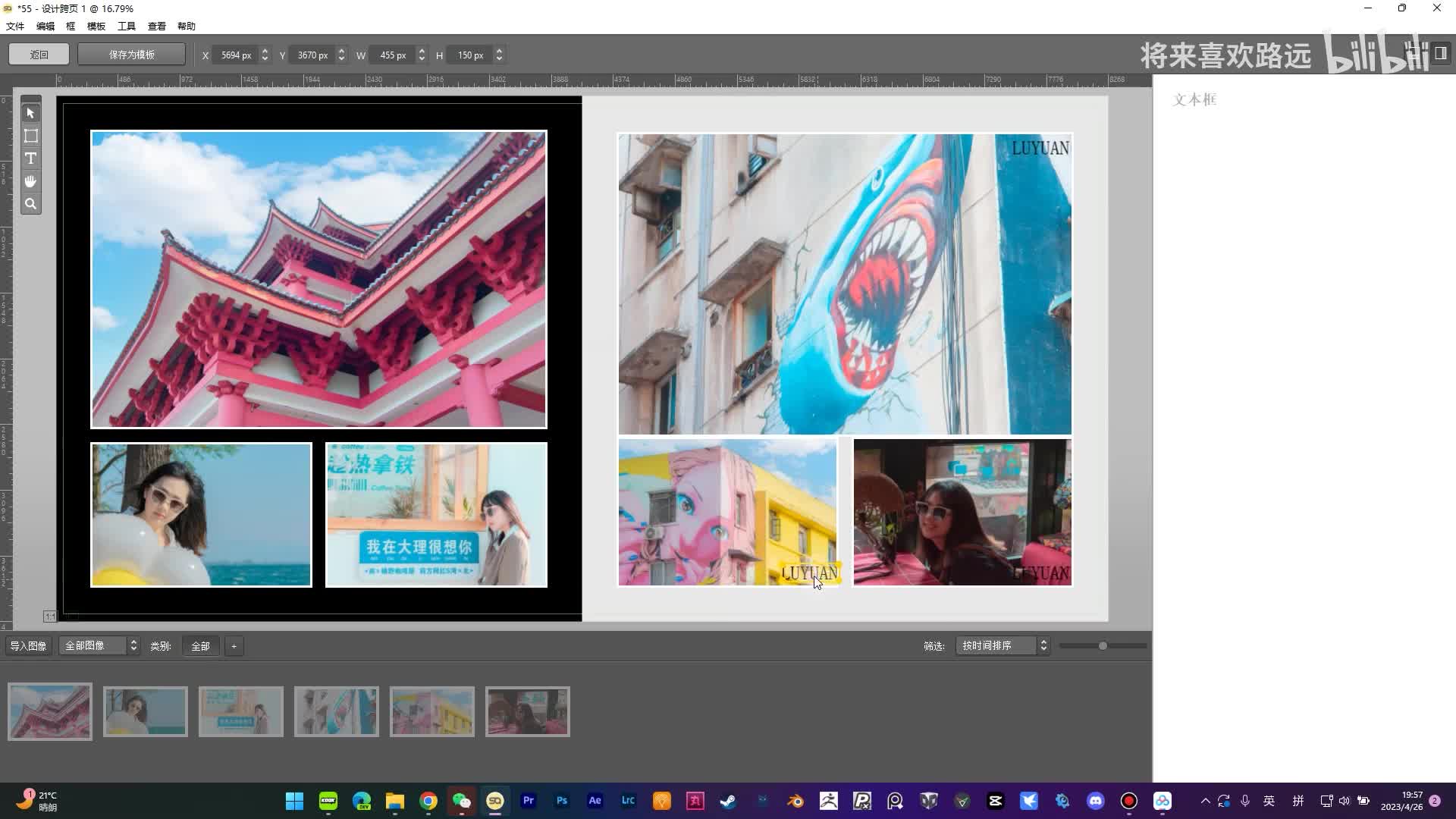Open the 按时间排序 filter dropdown

(x=1003, y=646)
